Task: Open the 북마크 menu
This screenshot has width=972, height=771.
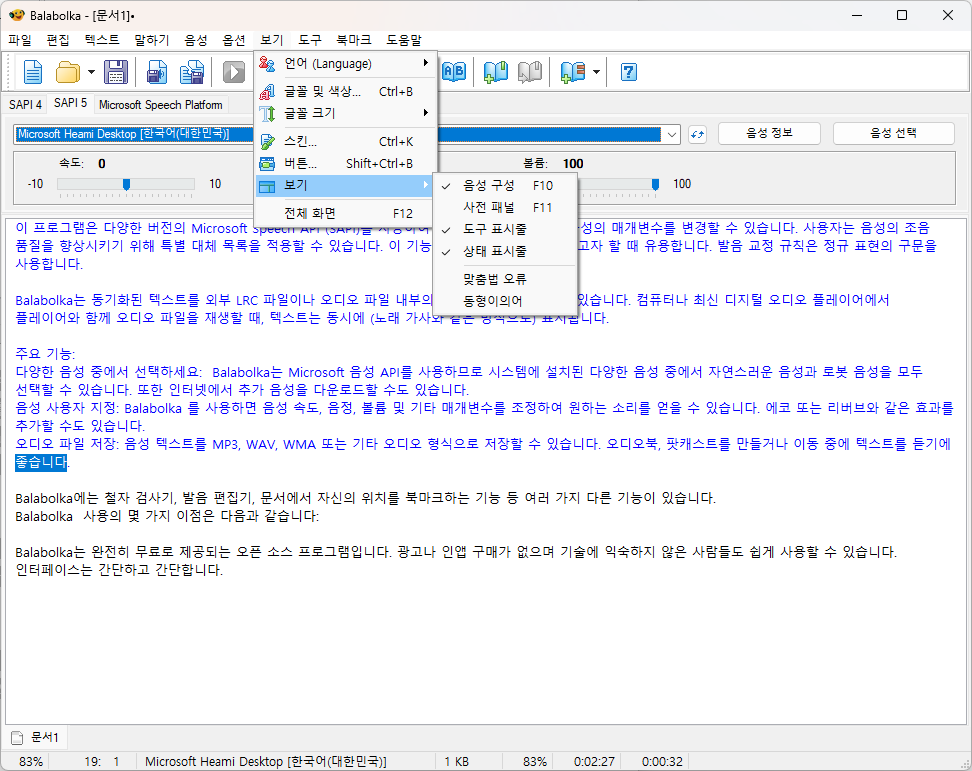Action: coord(354,40)
